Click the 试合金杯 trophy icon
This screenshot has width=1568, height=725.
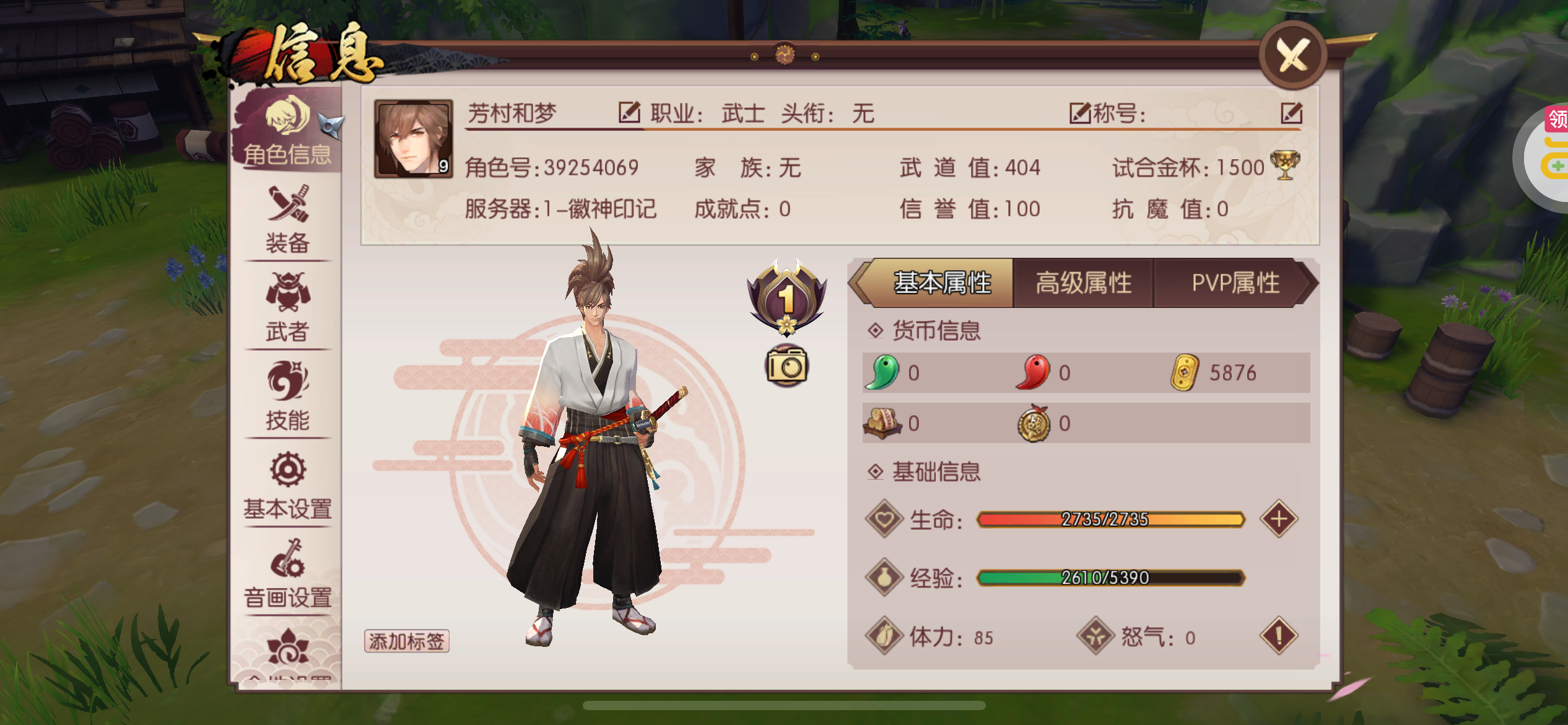pyautogui.click(x=1285, y=165)
